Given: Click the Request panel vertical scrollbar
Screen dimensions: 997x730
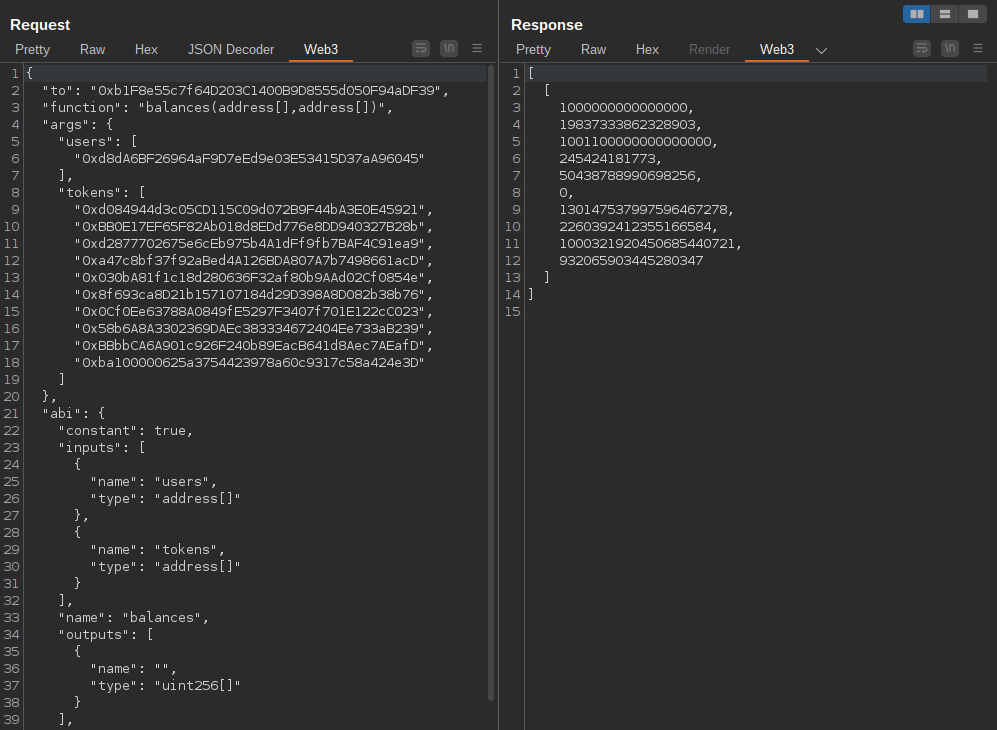Looking at the screenshot, I should pyautogui.click(x=491, y=380).
